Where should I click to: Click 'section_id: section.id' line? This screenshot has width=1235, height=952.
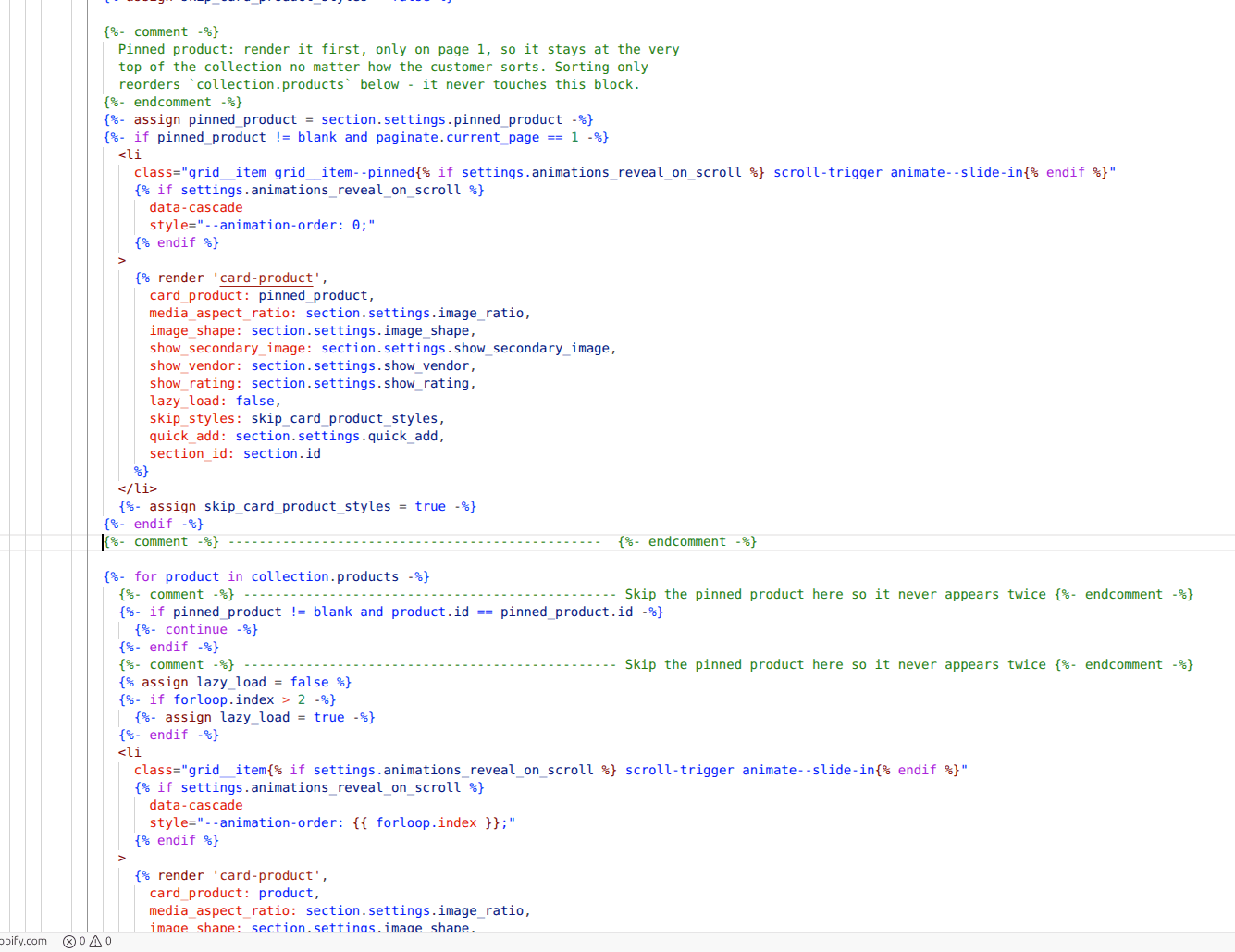[x=235, y=453]
